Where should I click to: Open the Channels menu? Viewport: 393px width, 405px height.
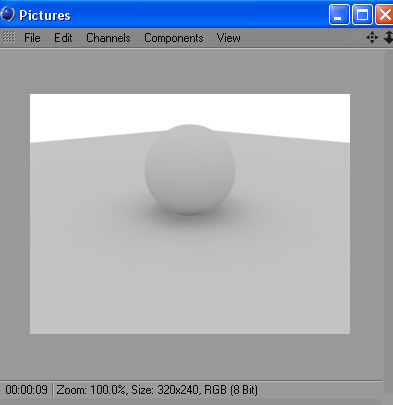[x=108, y=38]
